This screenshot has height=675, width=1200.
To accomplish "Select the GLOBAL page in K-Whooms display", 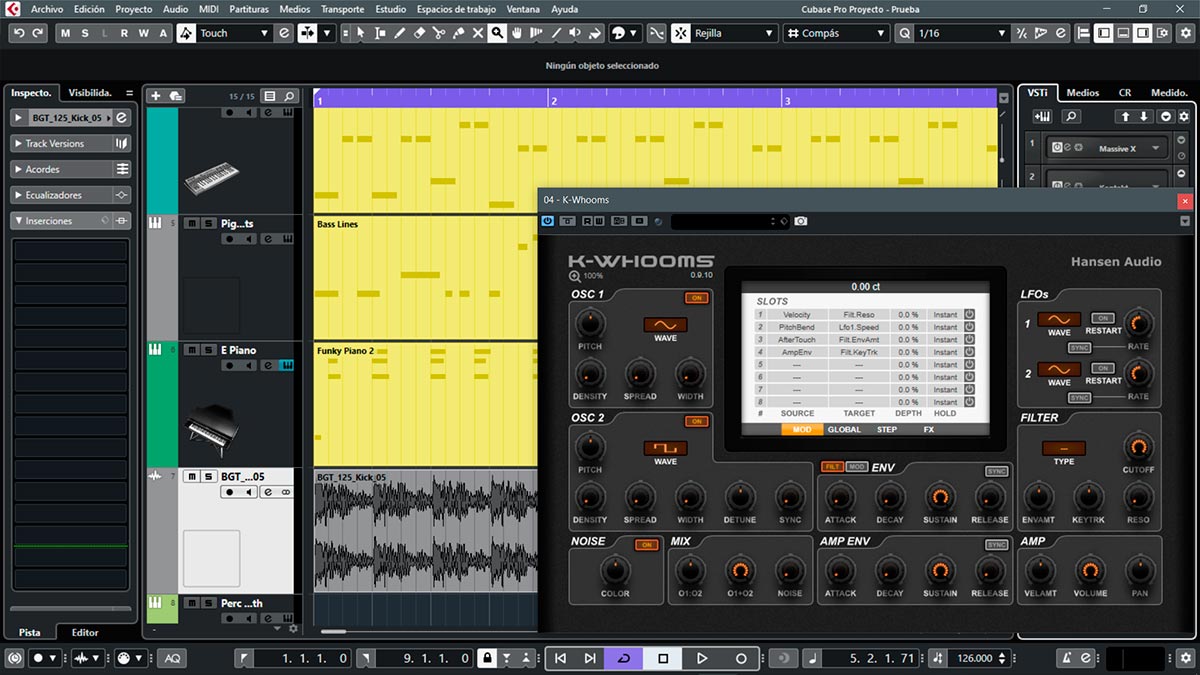I will click(844, 429).
